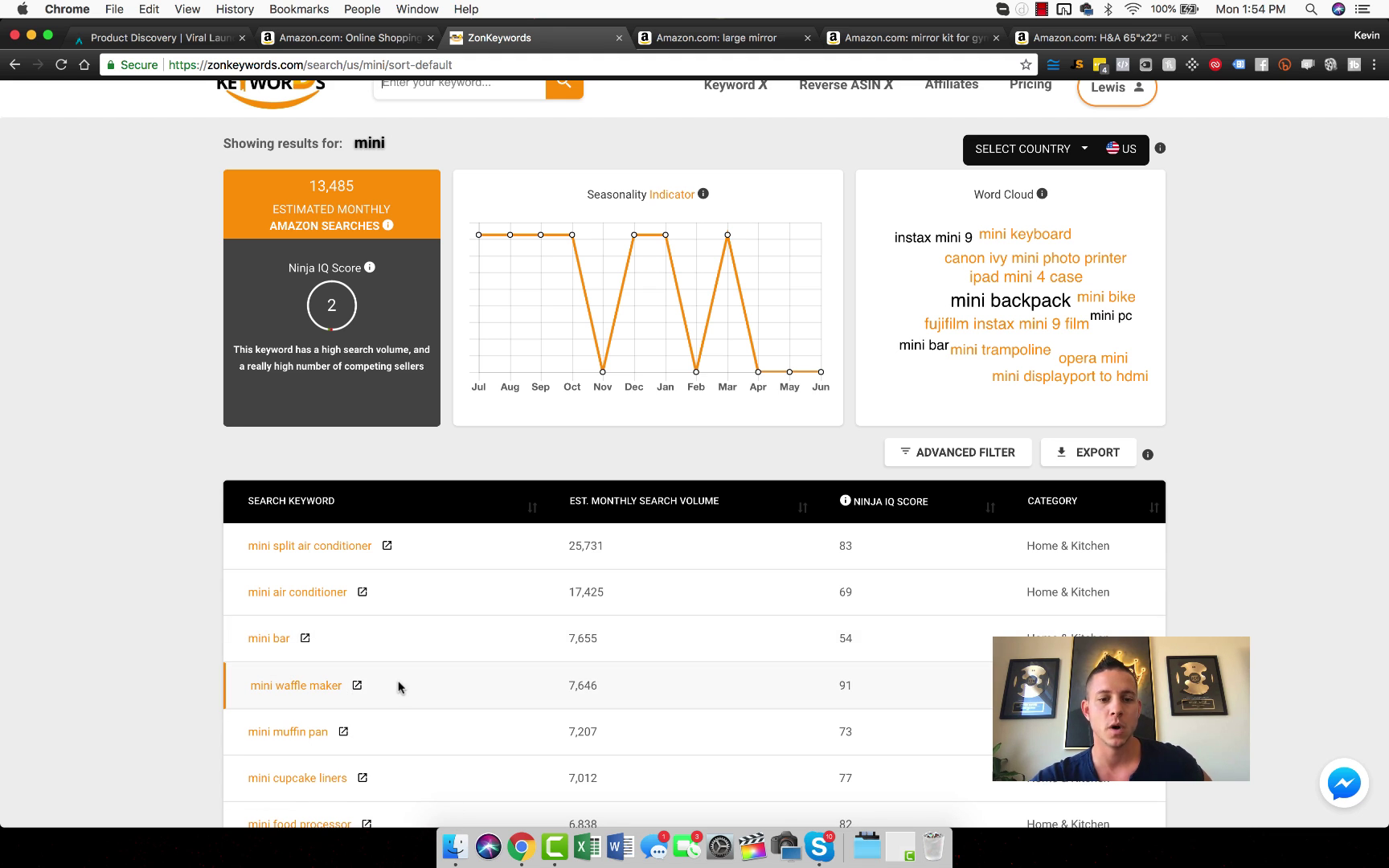Screen dimensions: 1389x868
Task: Click the November data point on seasonality chart
Action: (603, 371)
